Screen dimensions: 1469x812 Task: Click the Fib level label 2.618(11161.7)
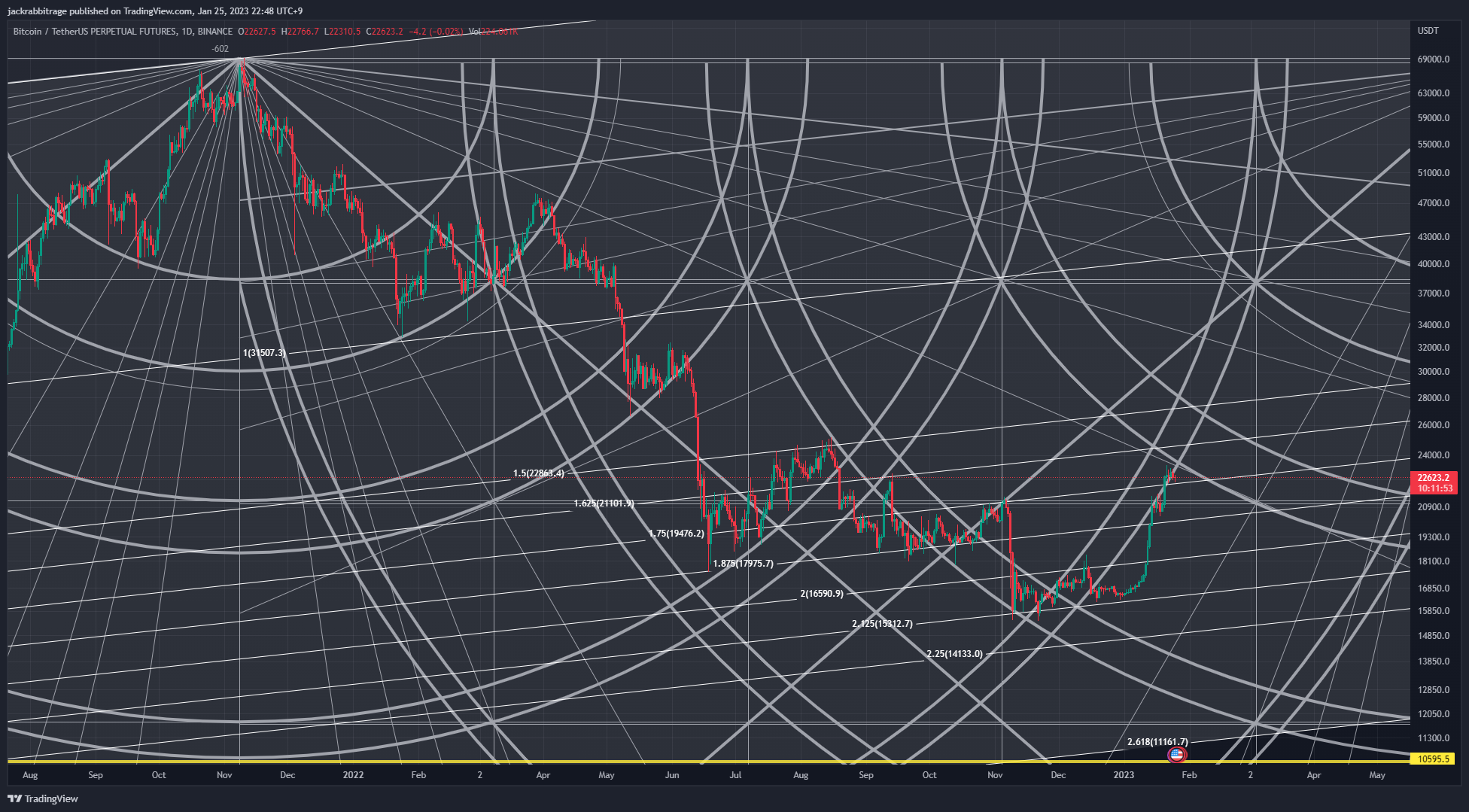coord(1157,742)
